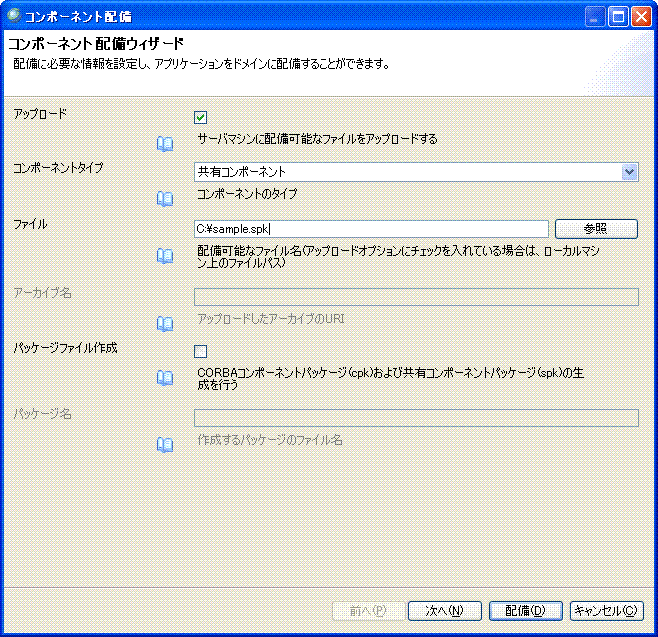
Task: Open the コンポーネントタイプ dropdown arrow
Action: [629, 172]
